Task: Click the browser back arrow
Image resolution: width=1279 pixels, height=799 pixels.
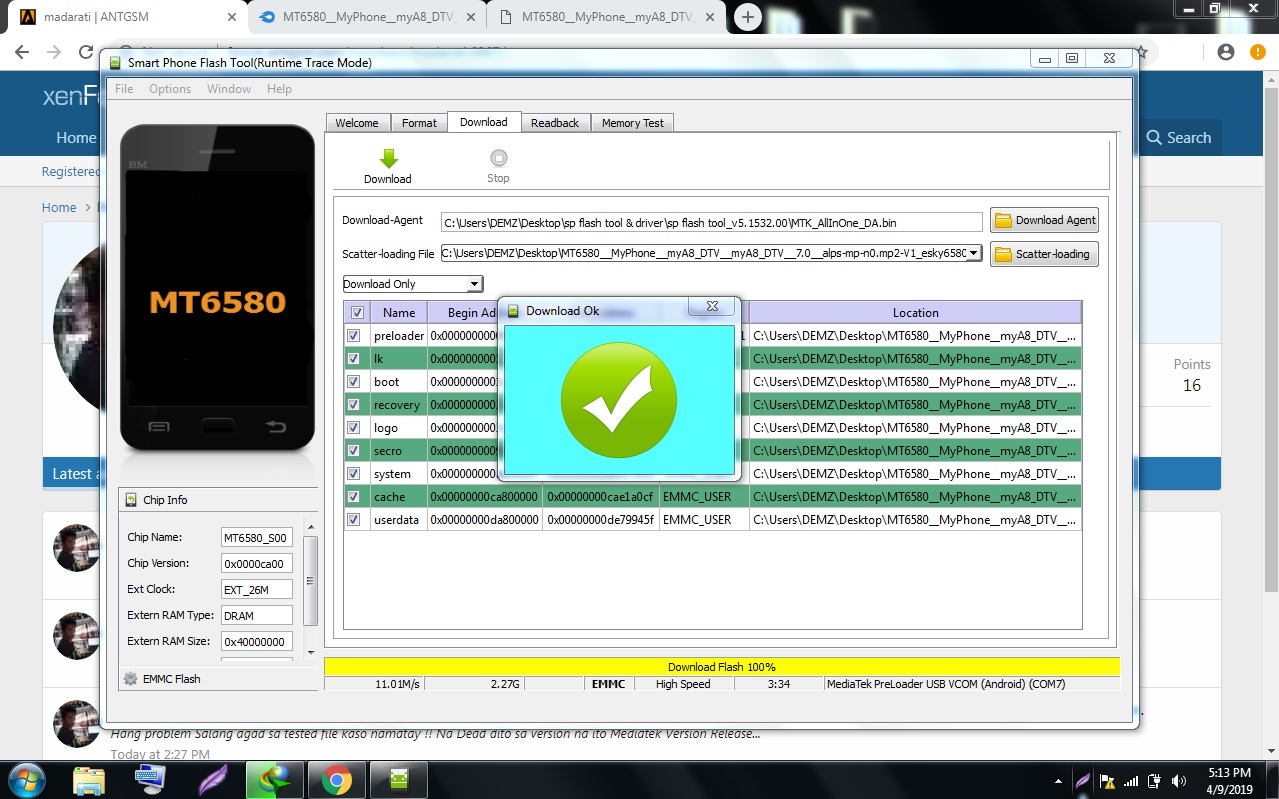Action: [22, 52]
